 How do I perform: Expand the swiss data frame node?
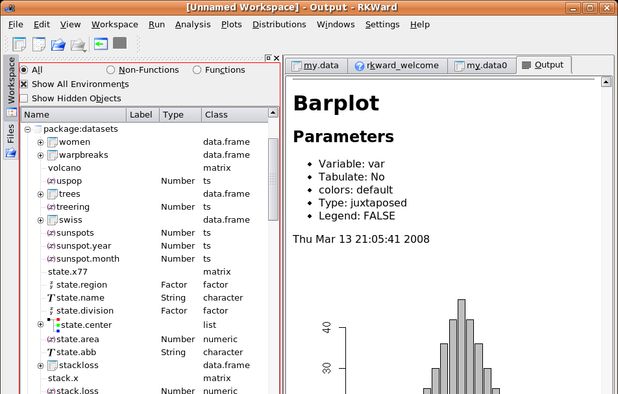40,220
